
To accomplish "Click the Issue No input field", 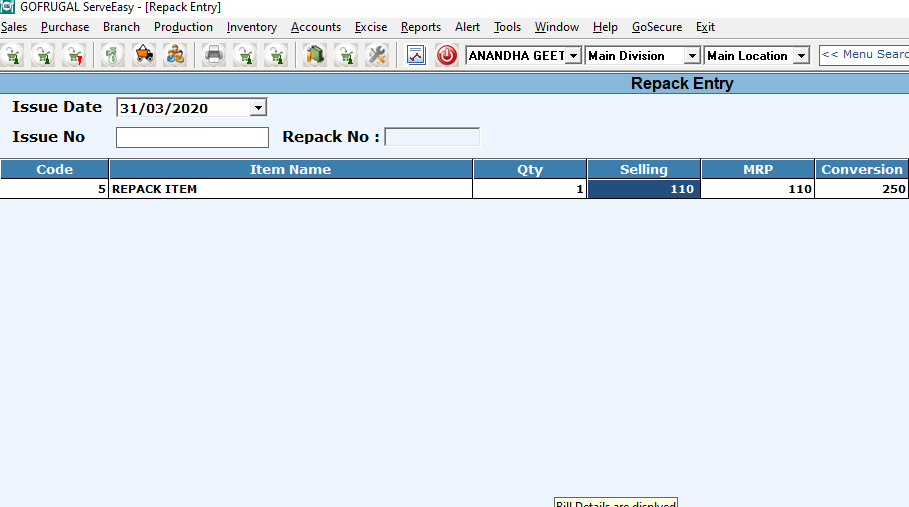I will (x=192, y=137).
